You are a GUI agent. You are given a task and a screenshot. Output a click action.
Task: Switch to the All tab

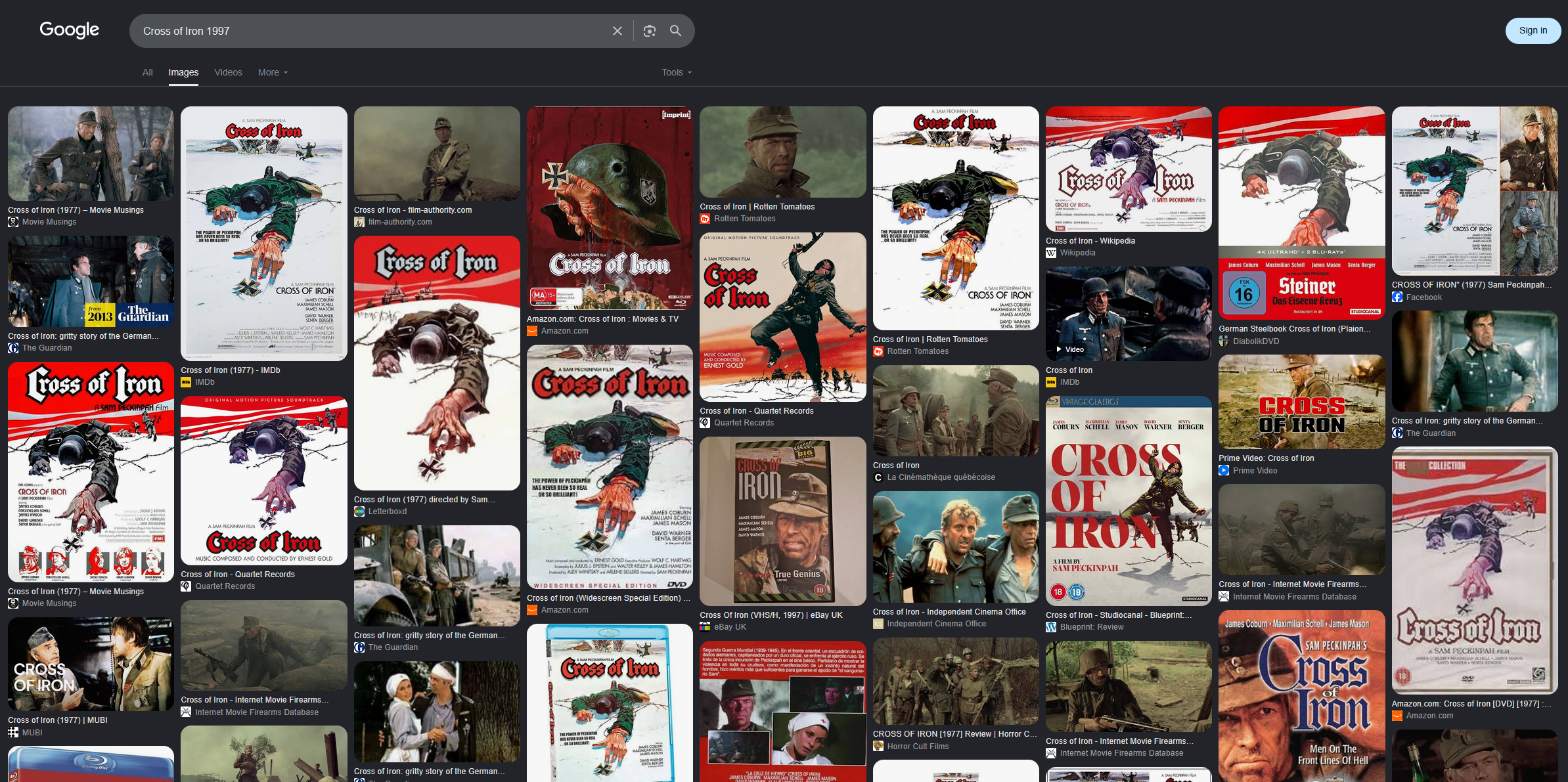tap(148, 72)
